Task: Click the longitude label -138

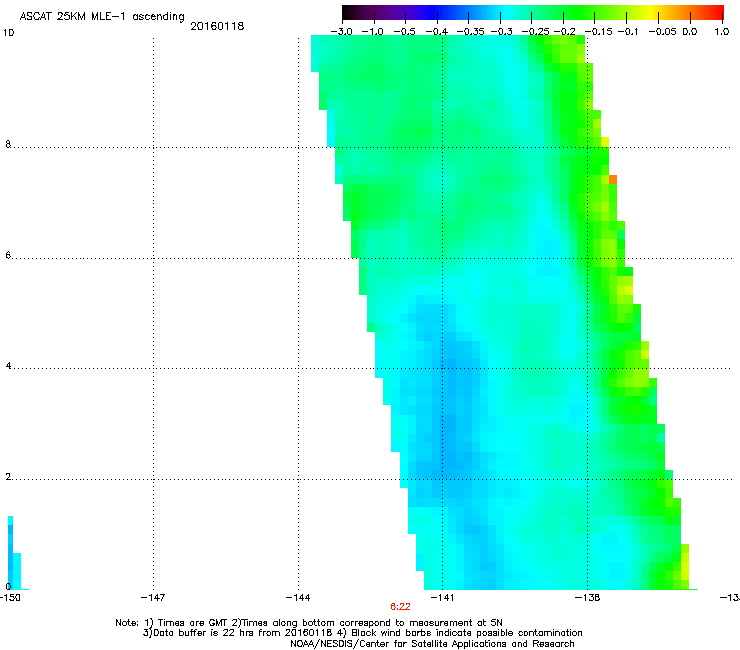Action: tap(587, 598)
